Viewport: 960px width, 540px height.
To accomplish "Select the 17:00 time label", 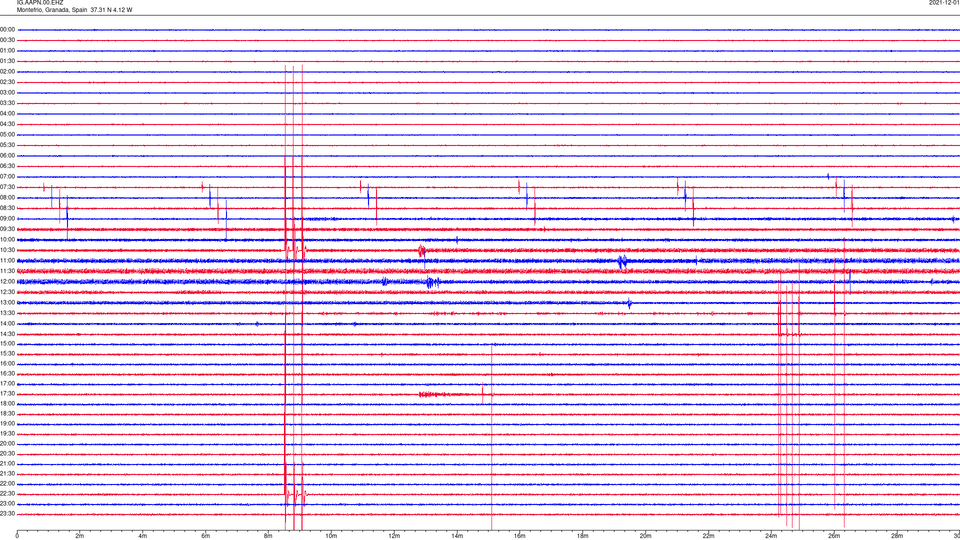I will [x=7, y=383].
